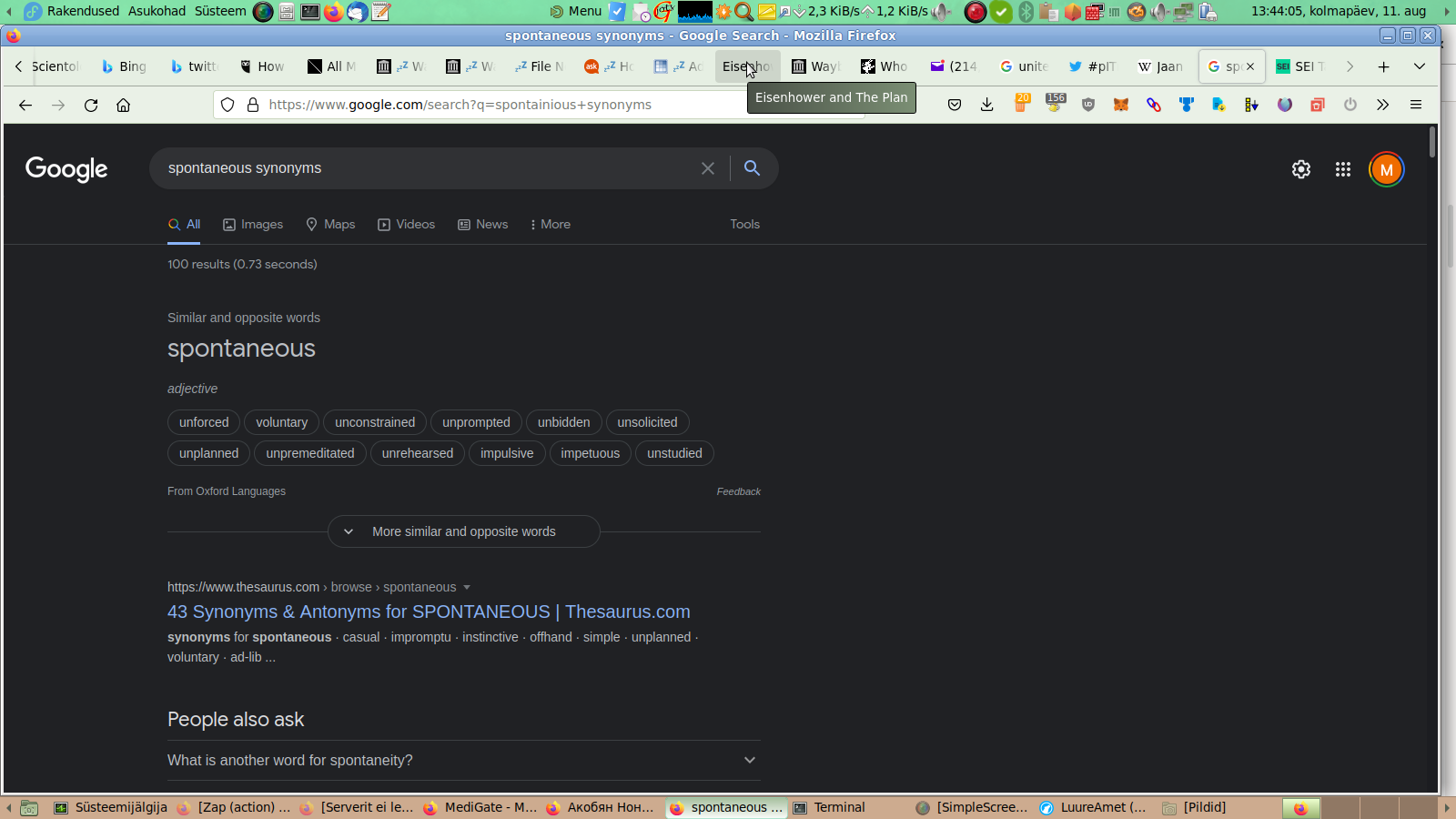
Task: Click the 'unpremeditated' synonym chip
Action: point(310,453)
